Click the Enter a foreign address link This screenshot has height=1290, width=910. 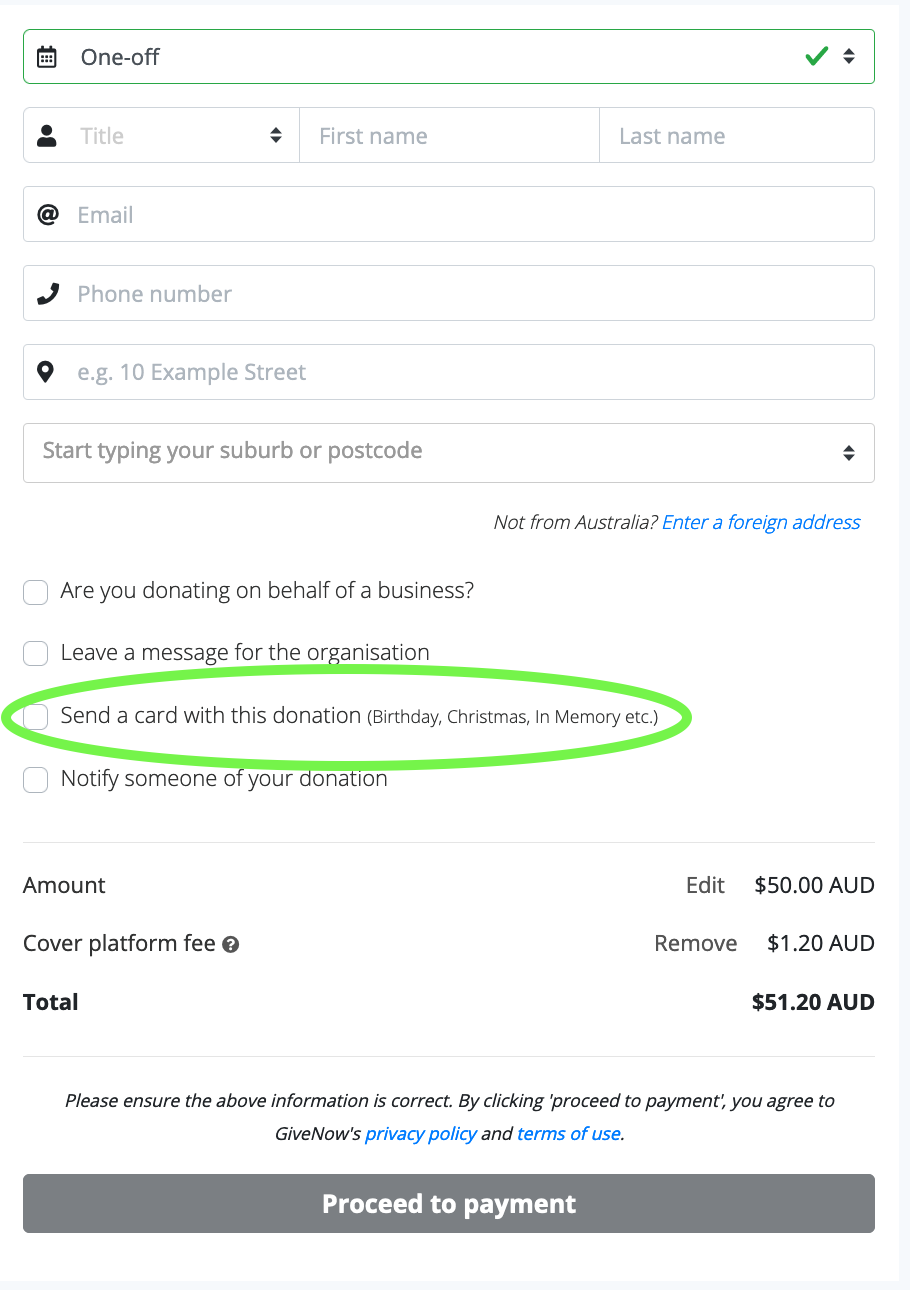[761, 522]
